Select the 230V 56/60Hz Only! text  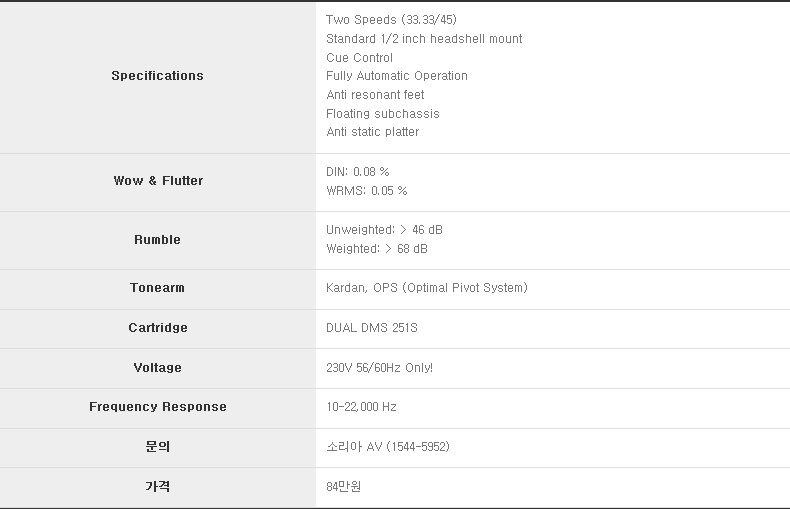point(379,368)
